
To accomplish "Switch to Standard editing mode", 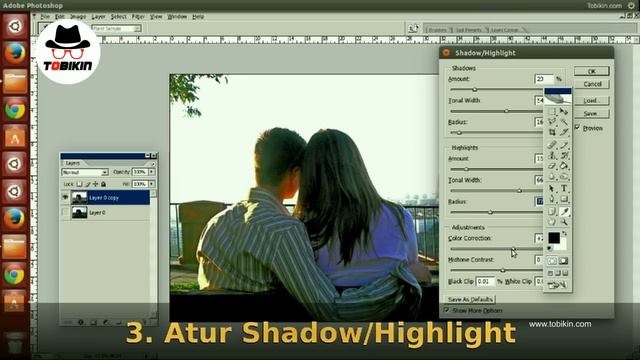I will click(552, 261).
